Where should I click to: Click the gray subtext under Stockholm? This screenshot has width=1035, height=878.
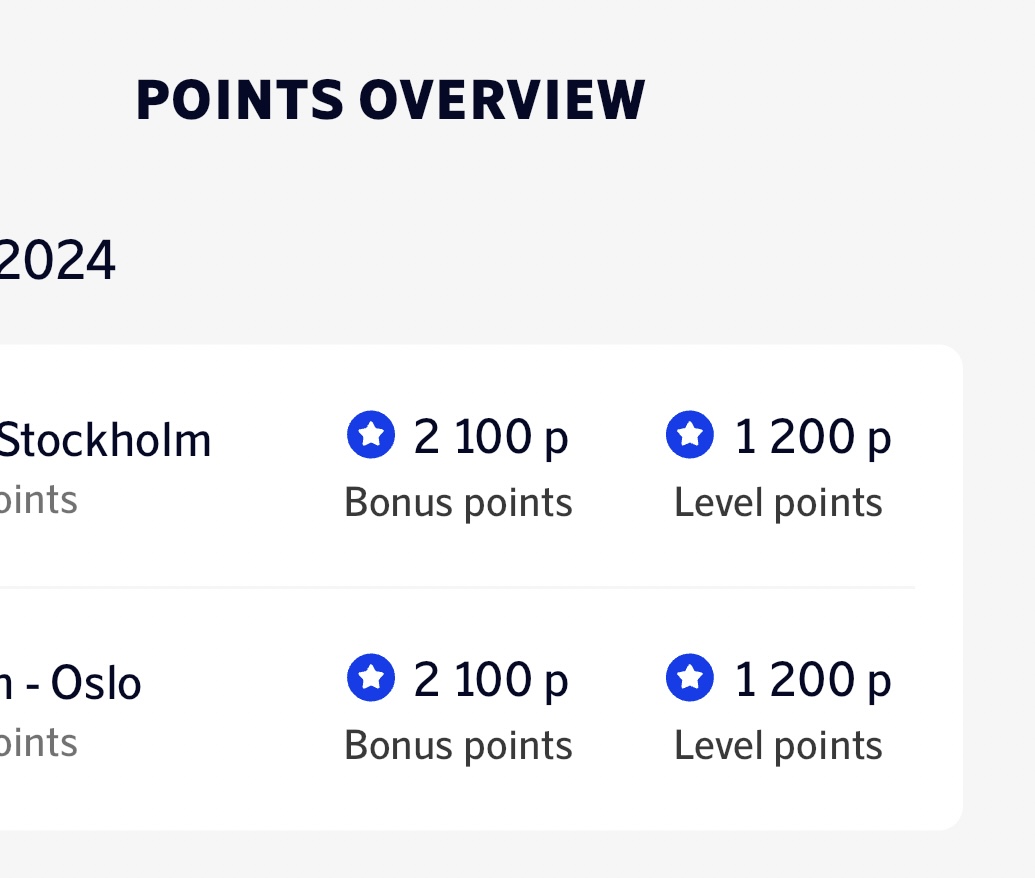[x=38, y=500]
